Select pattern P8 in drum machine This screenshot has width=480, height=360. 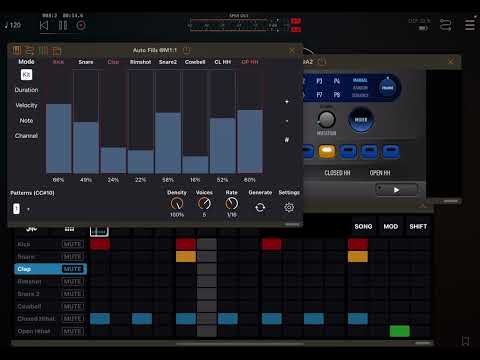coord(337,95)
